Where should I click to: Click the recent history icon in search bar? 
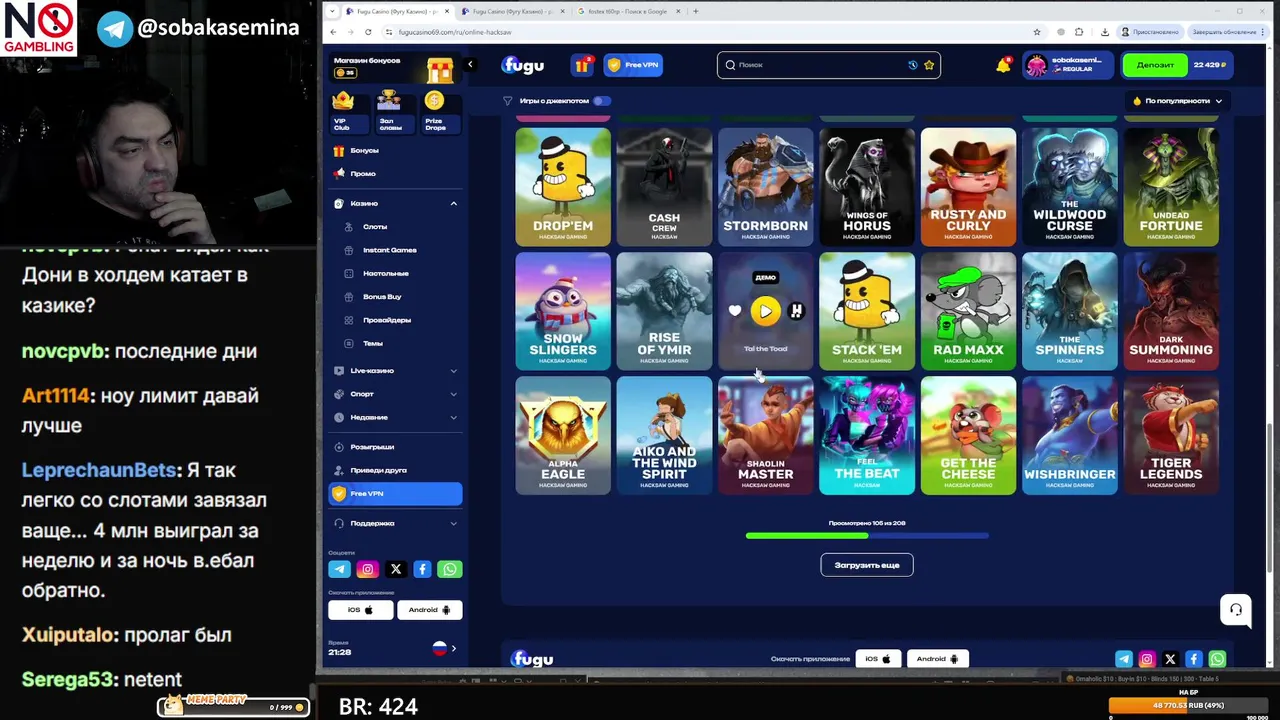[913, 65]
